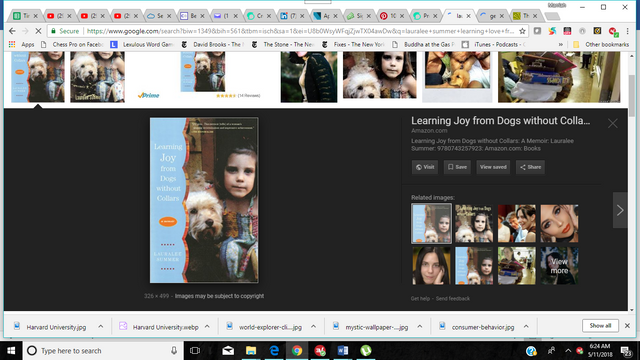The height and width of the screenshot is (360, 640).
Task: Close the active 'lau' Google search tab
Action: [468, 16]
